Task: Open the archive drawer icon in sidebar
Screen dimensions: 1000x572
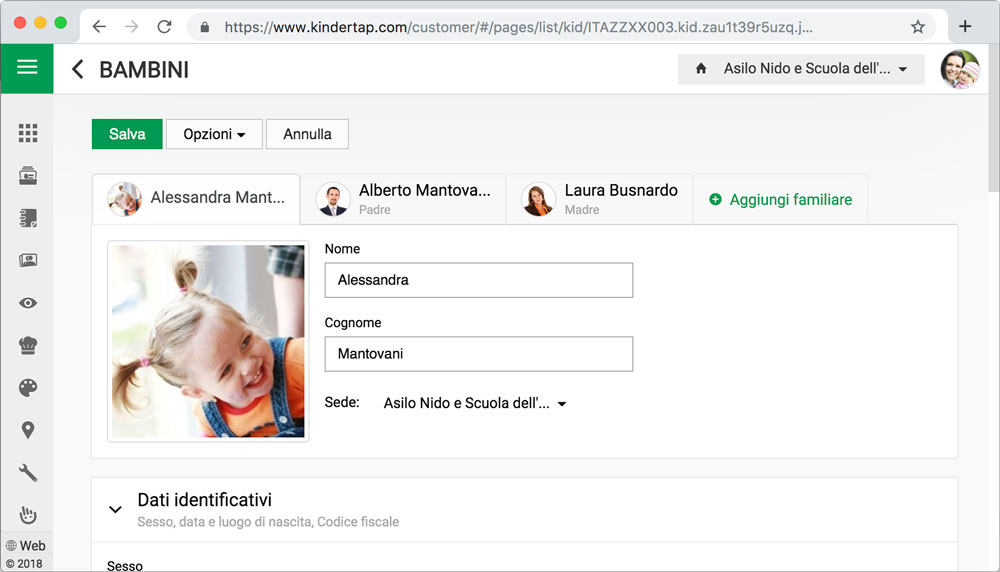Action: (28, 176)
